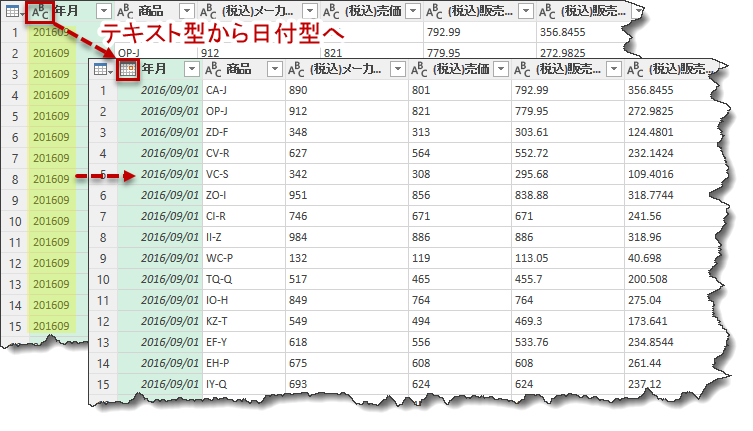Viewport: 753px width, 431px height.
Task: Click the date type icon beside 年月 in the front table
Action: 128,69
